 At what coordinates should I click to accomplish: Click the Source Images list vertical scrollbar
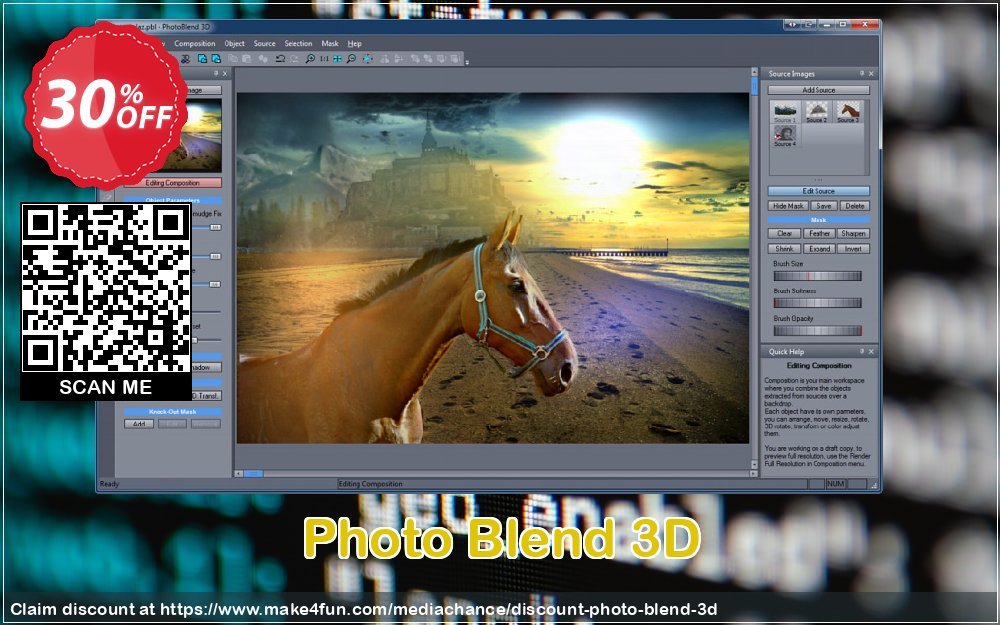point(867,136)
